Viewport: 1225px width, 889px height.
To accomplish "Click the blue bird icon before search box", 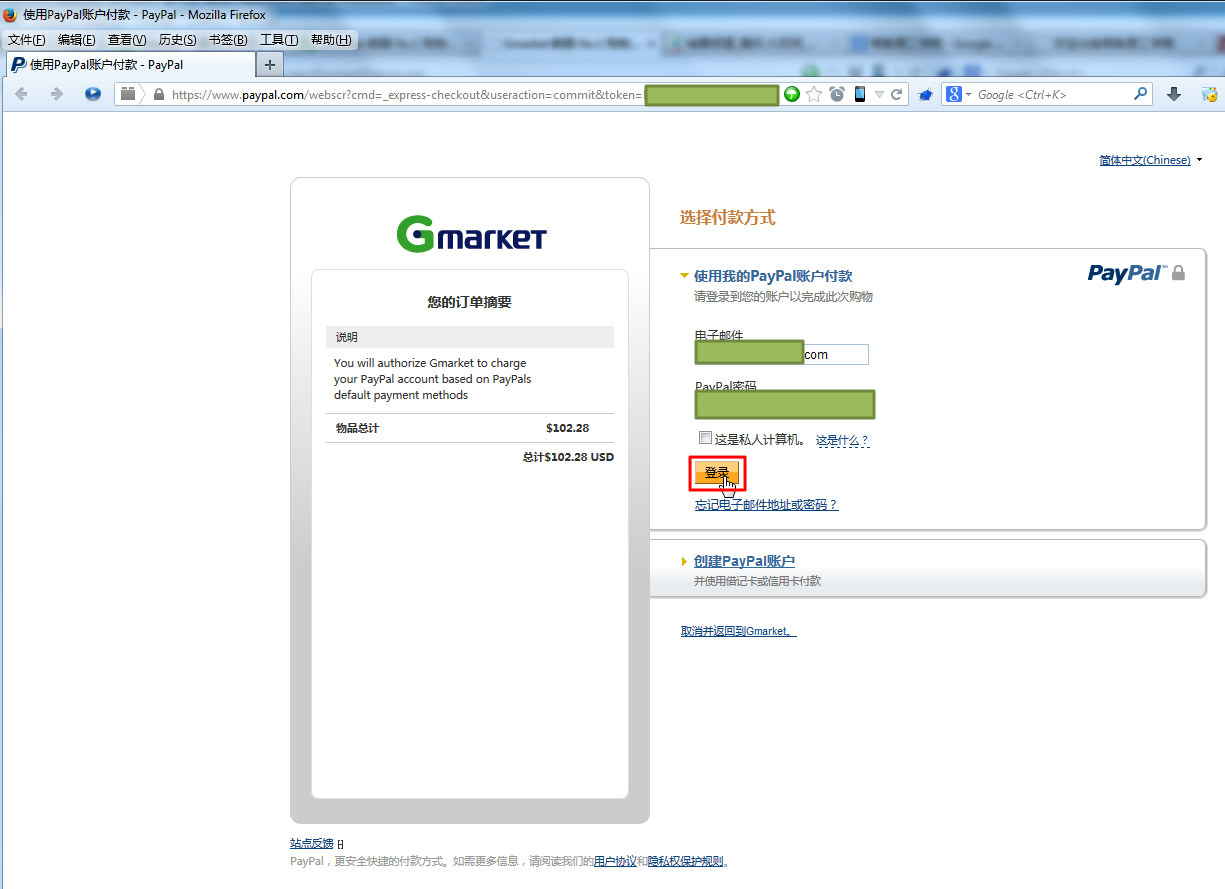I will pos(926,95).
